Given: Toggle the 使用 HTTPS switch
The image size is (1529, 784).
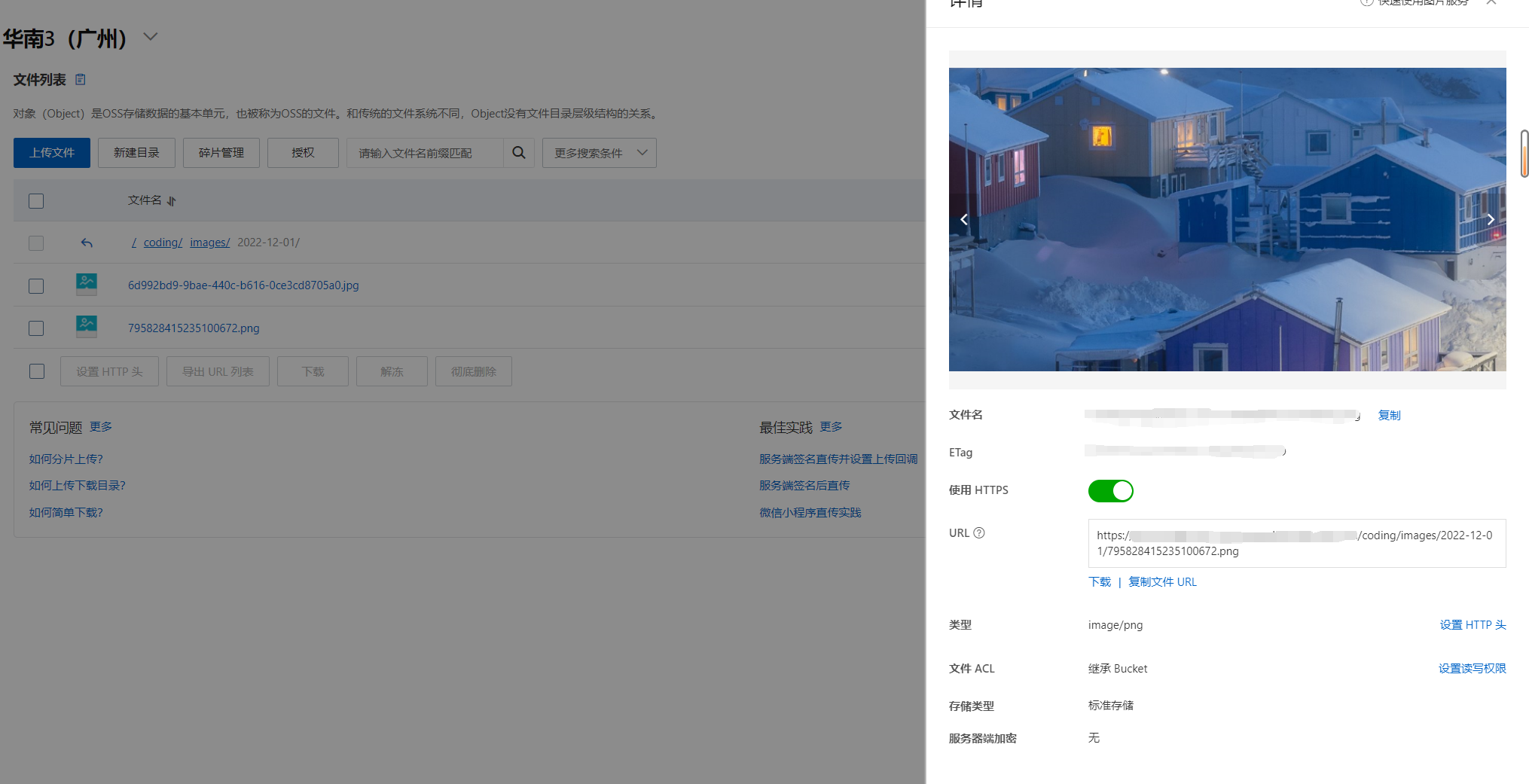Looking at the screenshot, I should coord(1110,491).
